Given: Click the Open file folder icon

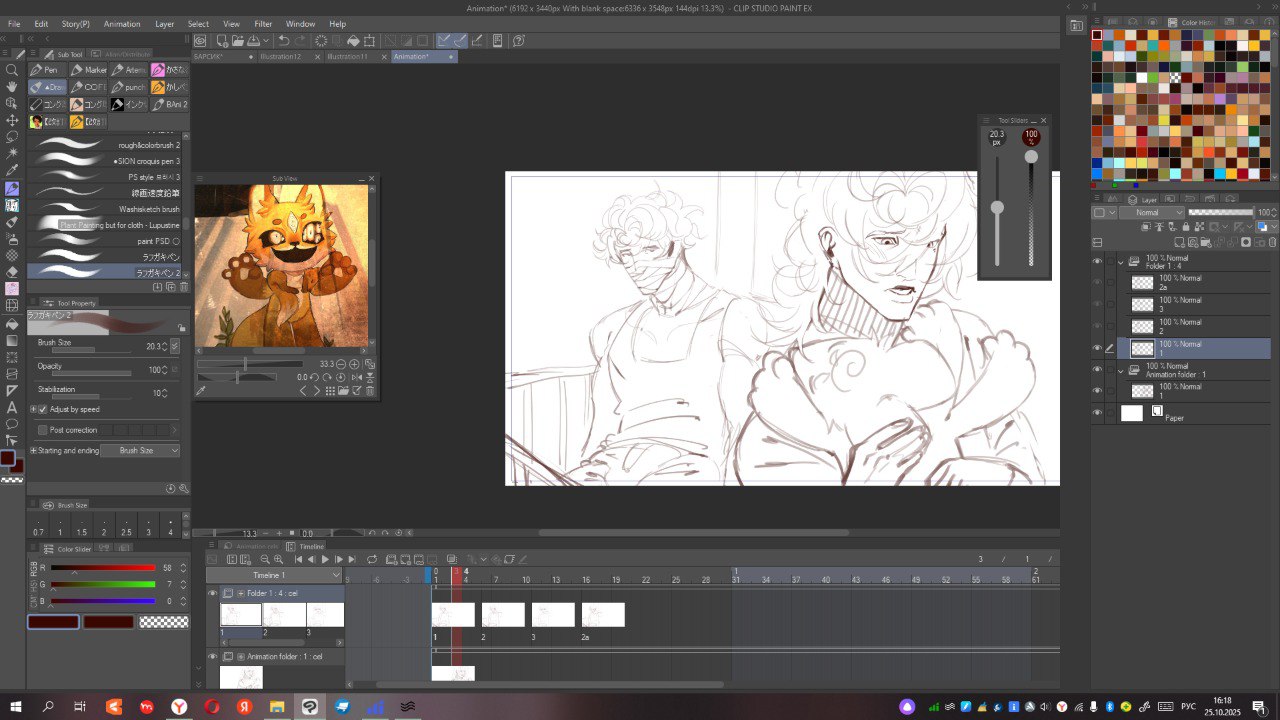Looking at the screenshot, I should (x=238, y=41).
